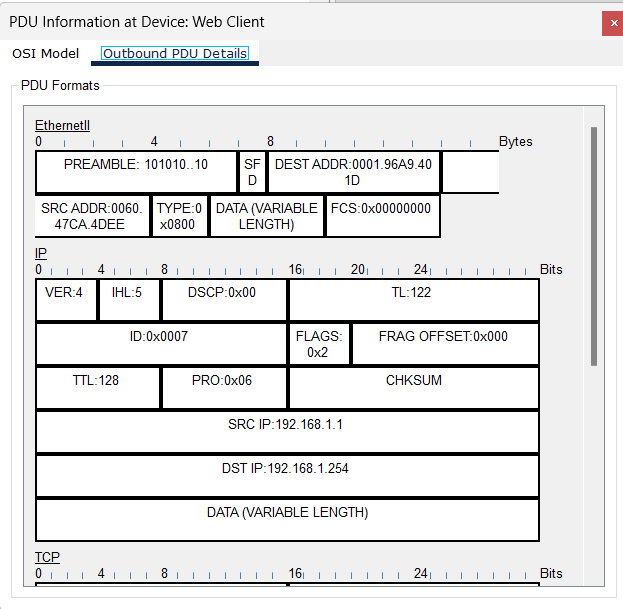The height and width of the screenshot is (609, 623).
Task: Click the VER:4 field
Action: pos(66,300)
